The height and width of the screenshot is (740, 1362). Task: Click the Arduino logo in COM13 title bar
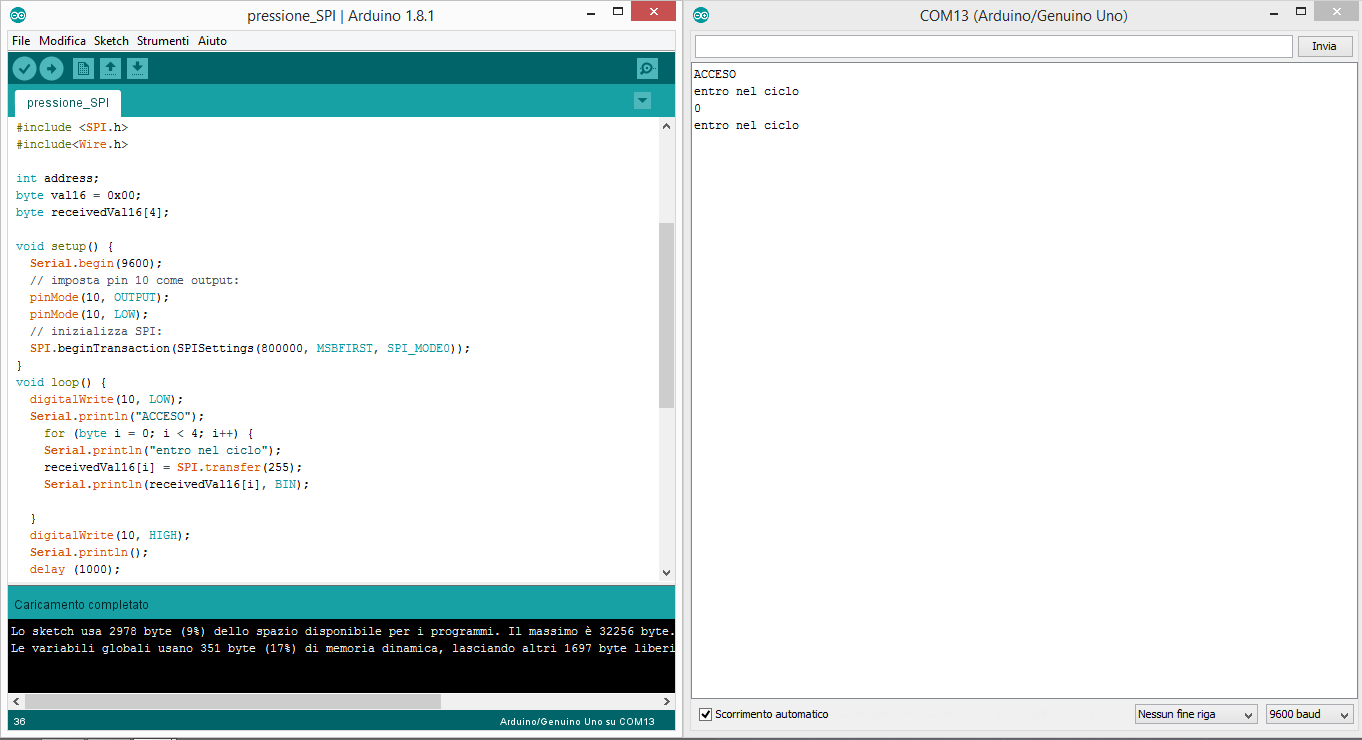coord(701,15)
